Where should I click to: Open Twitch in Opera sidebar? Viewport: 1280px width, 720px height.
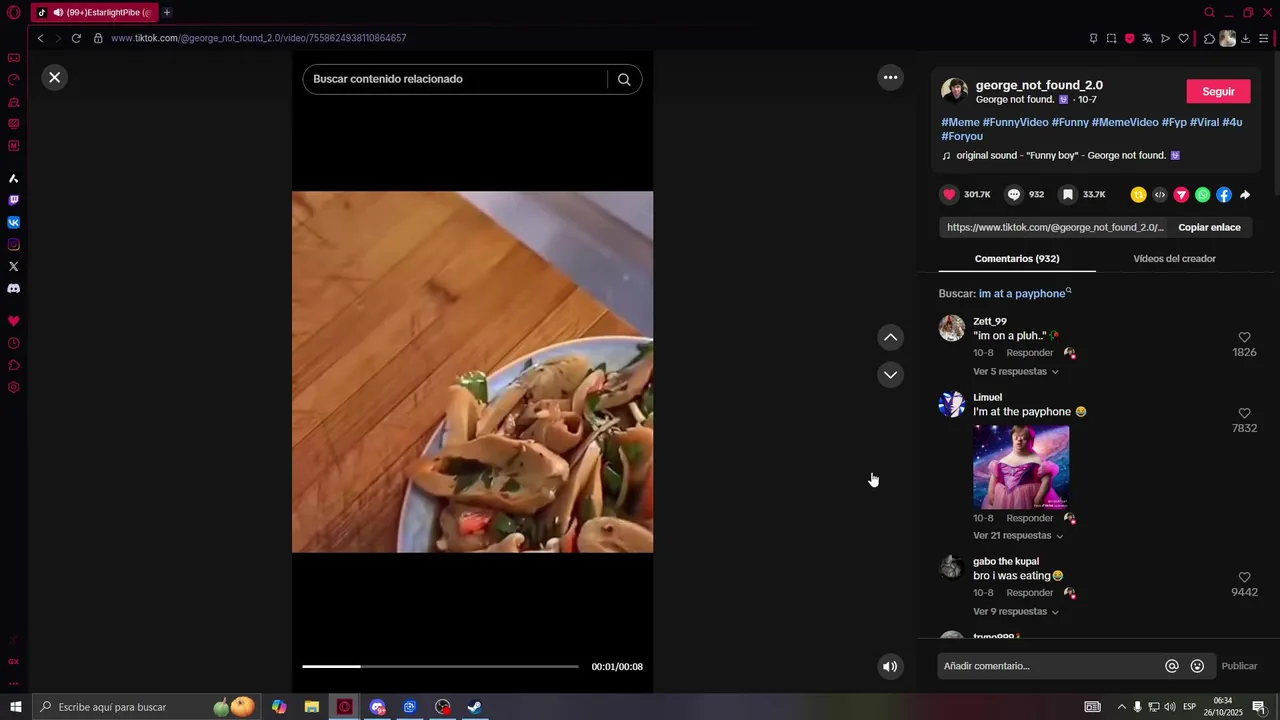(x=14, y=200)
